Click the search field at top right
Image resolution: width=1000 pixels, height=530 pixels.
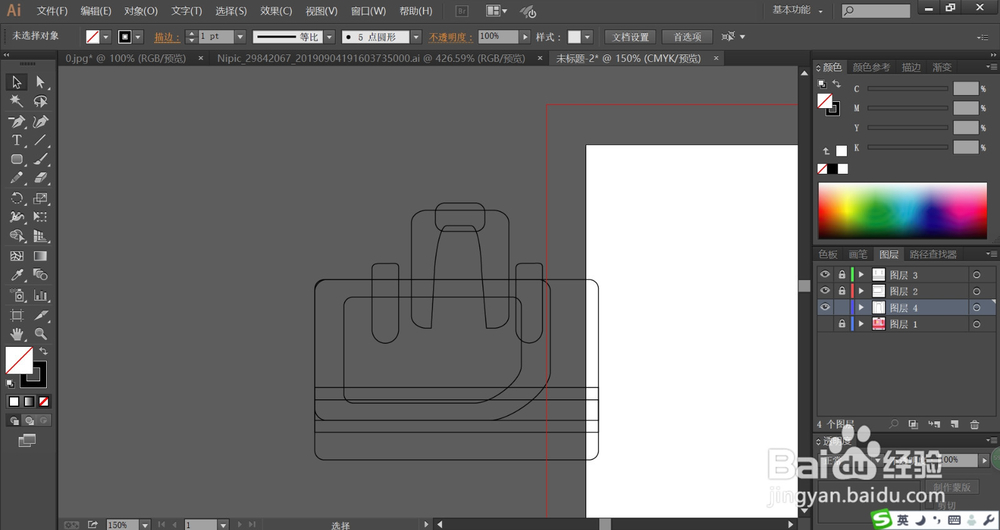[876, 11]
